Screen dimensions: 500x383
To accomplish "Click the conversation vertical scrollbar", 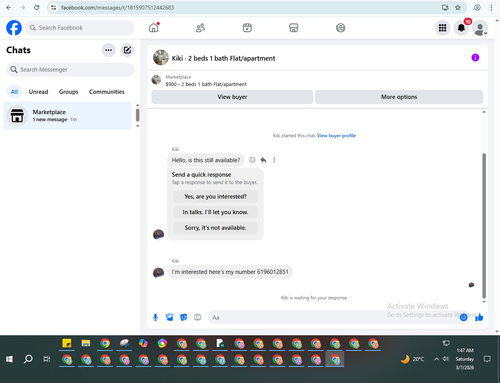I will (x=484, y=226).
